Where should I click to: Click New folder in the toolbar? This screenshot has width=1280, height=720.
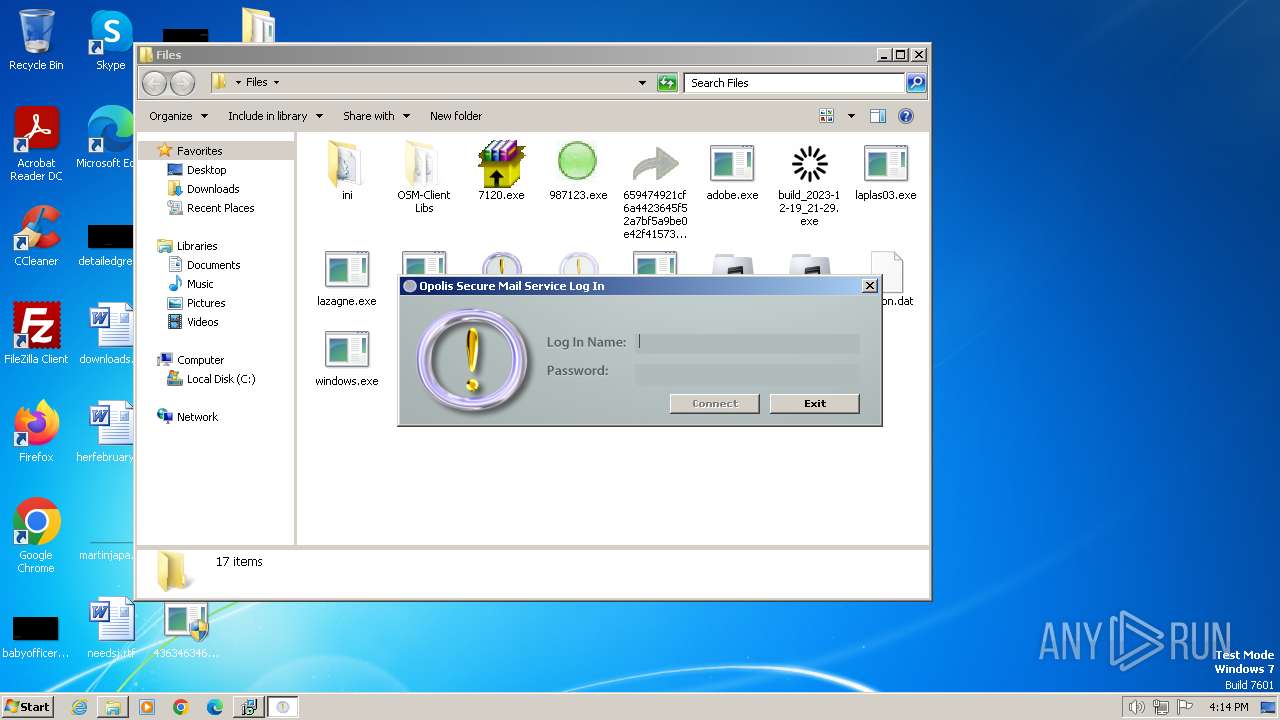coord(456,116)
